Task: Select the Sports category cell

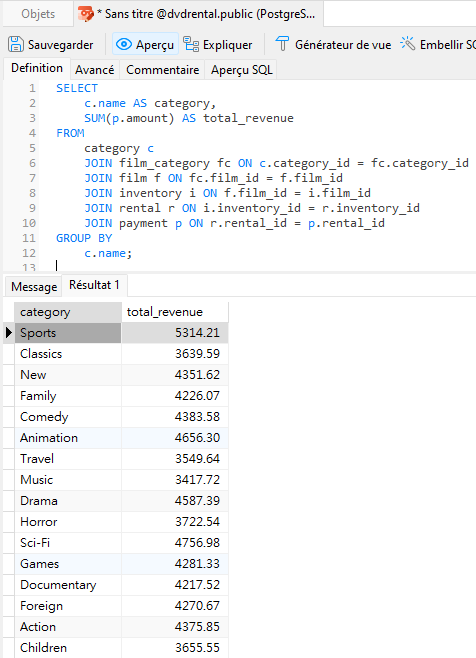Action: tap(68, 333)
